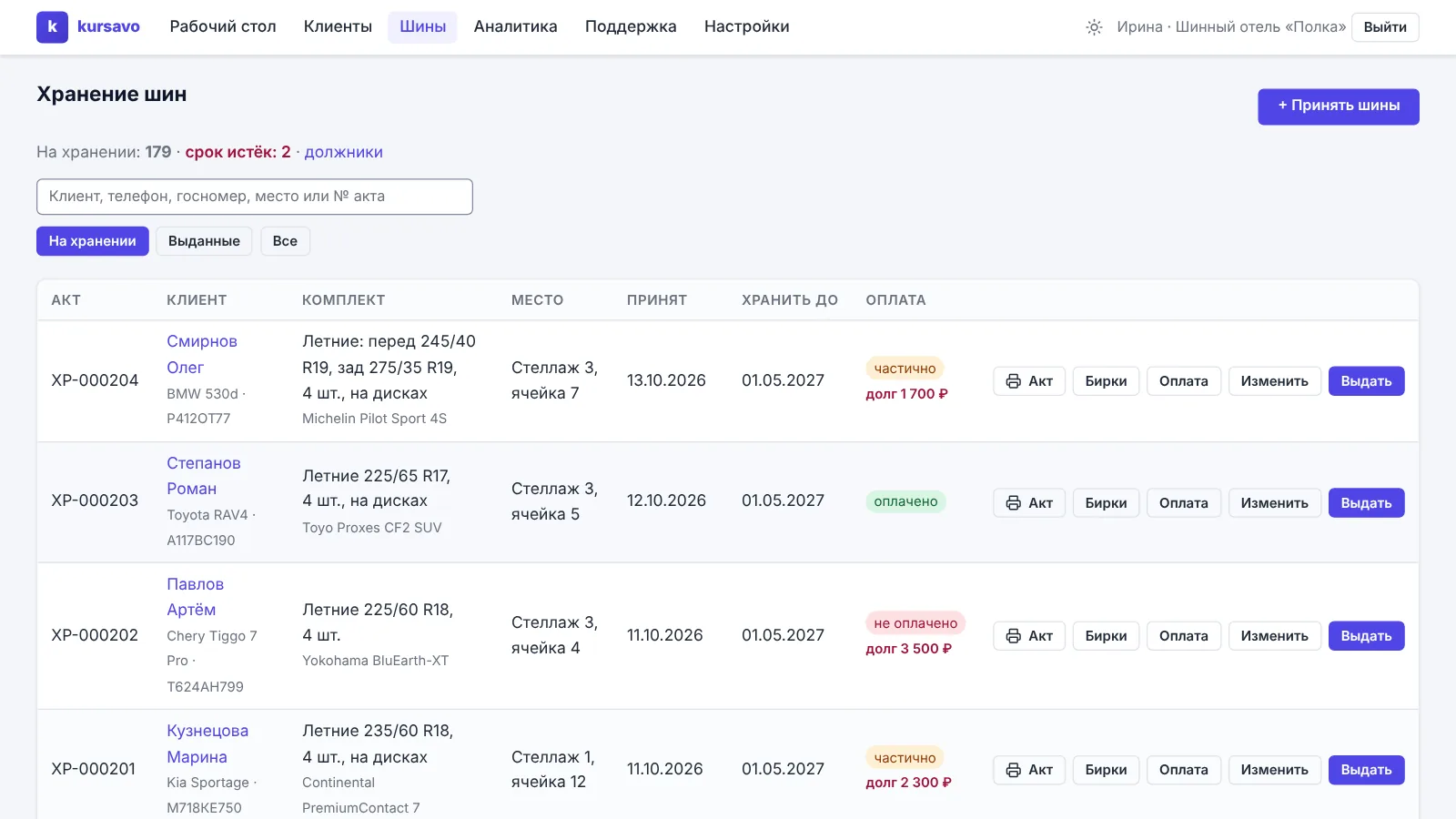1456x819 pixels.
Task: Click Бирки for XP-000201
Action: [1106, 770]
